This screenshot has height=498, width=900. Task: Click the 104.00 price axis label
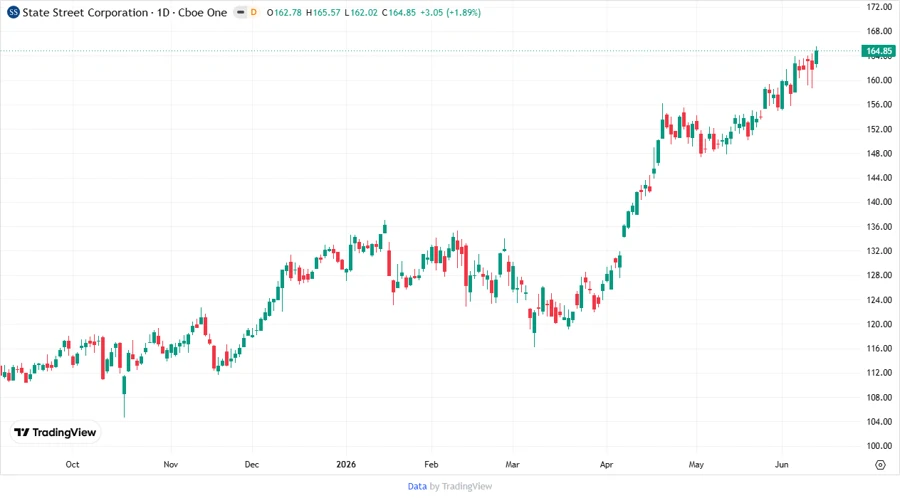pos(879,421)
